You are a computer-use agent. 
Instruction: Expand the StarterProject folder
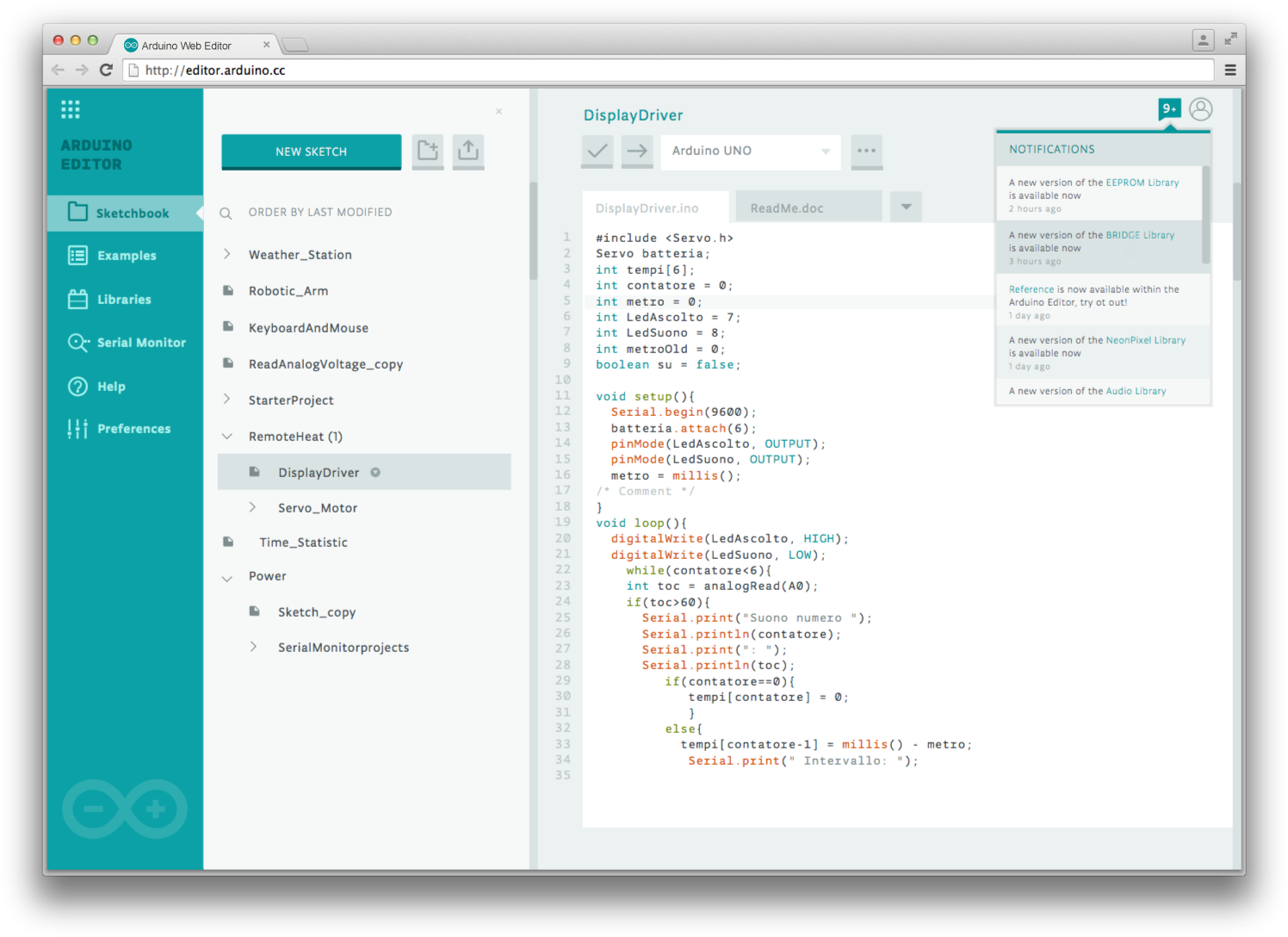[227, 400]
